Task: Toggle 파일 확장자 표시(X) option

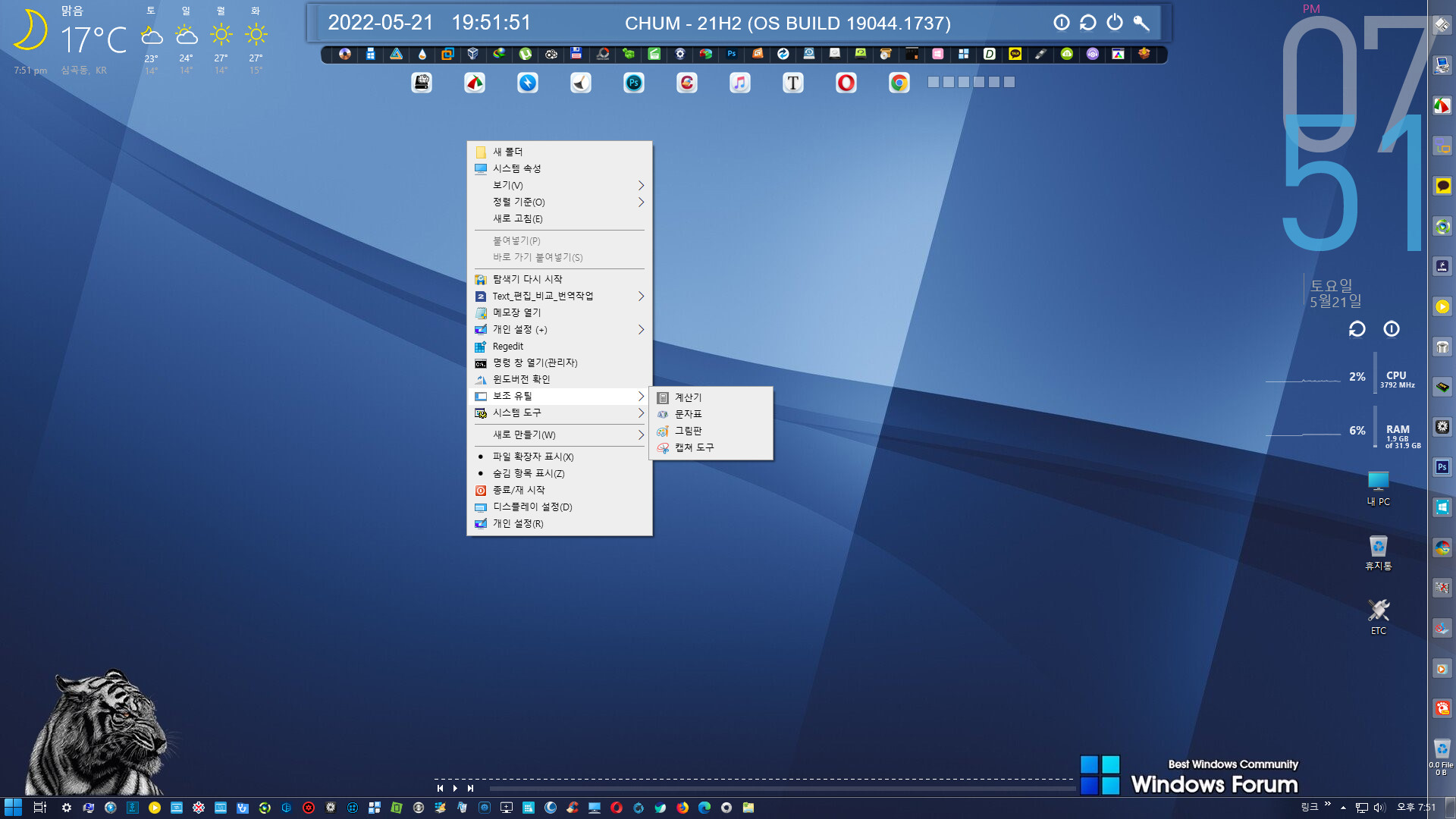Action: [560, 457]
